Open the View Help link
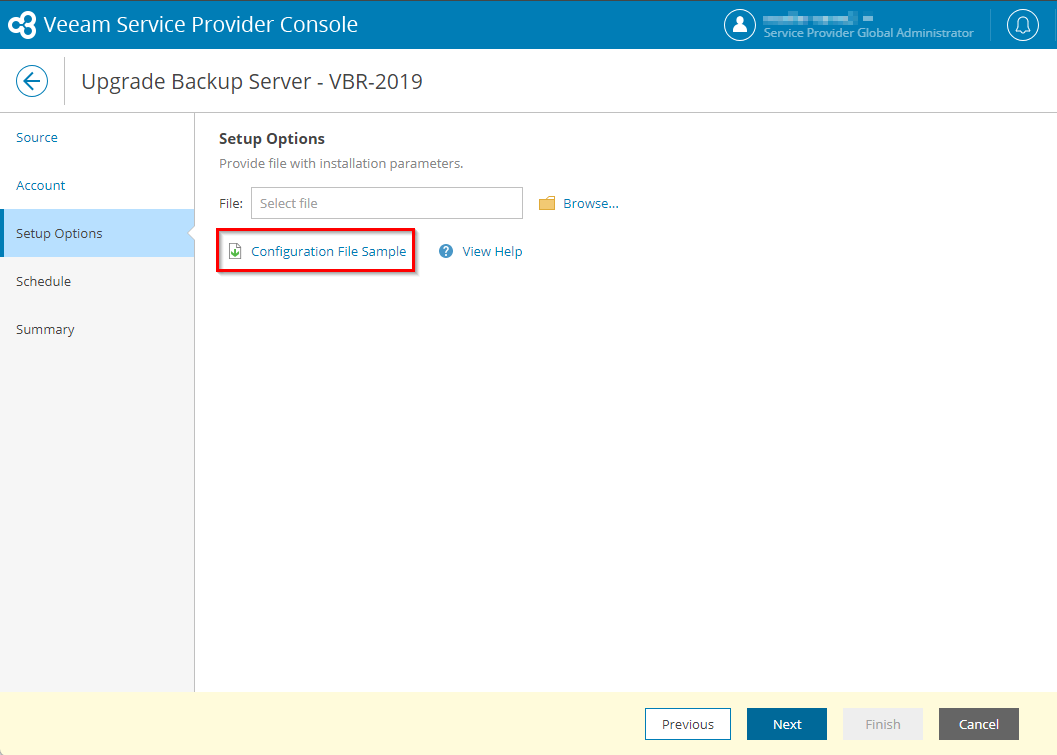The height and width of the screenshot is (755, 1057). (x=492, y=251)
